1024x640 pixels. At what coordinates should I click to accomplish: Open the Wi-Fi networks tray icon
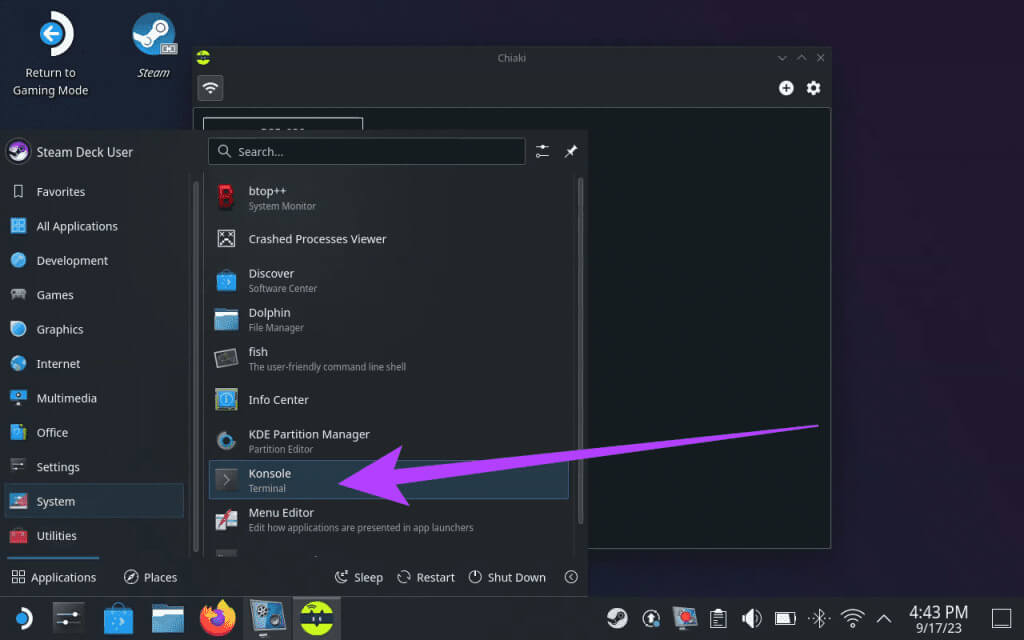click(852, 618)
